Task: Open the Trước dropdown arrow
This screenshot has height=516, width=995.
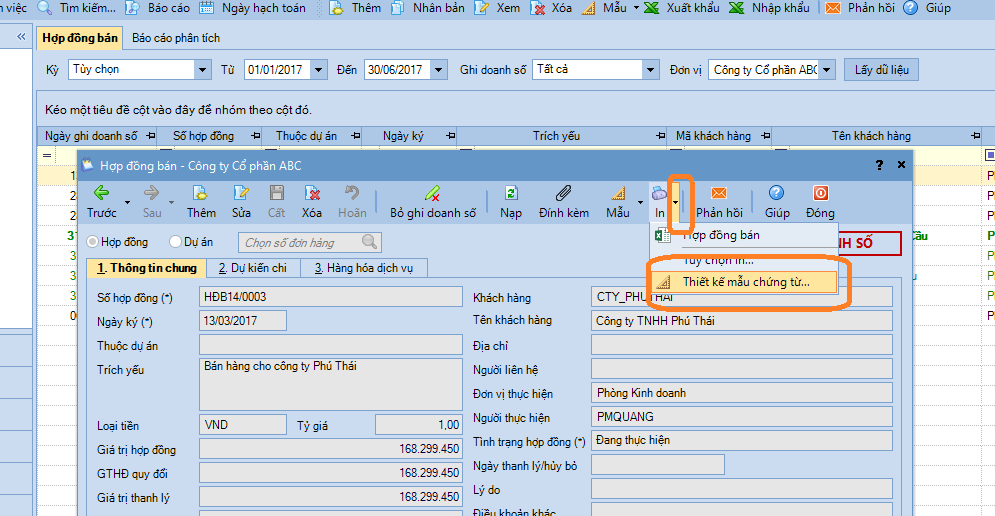Action: pos(127,202)
